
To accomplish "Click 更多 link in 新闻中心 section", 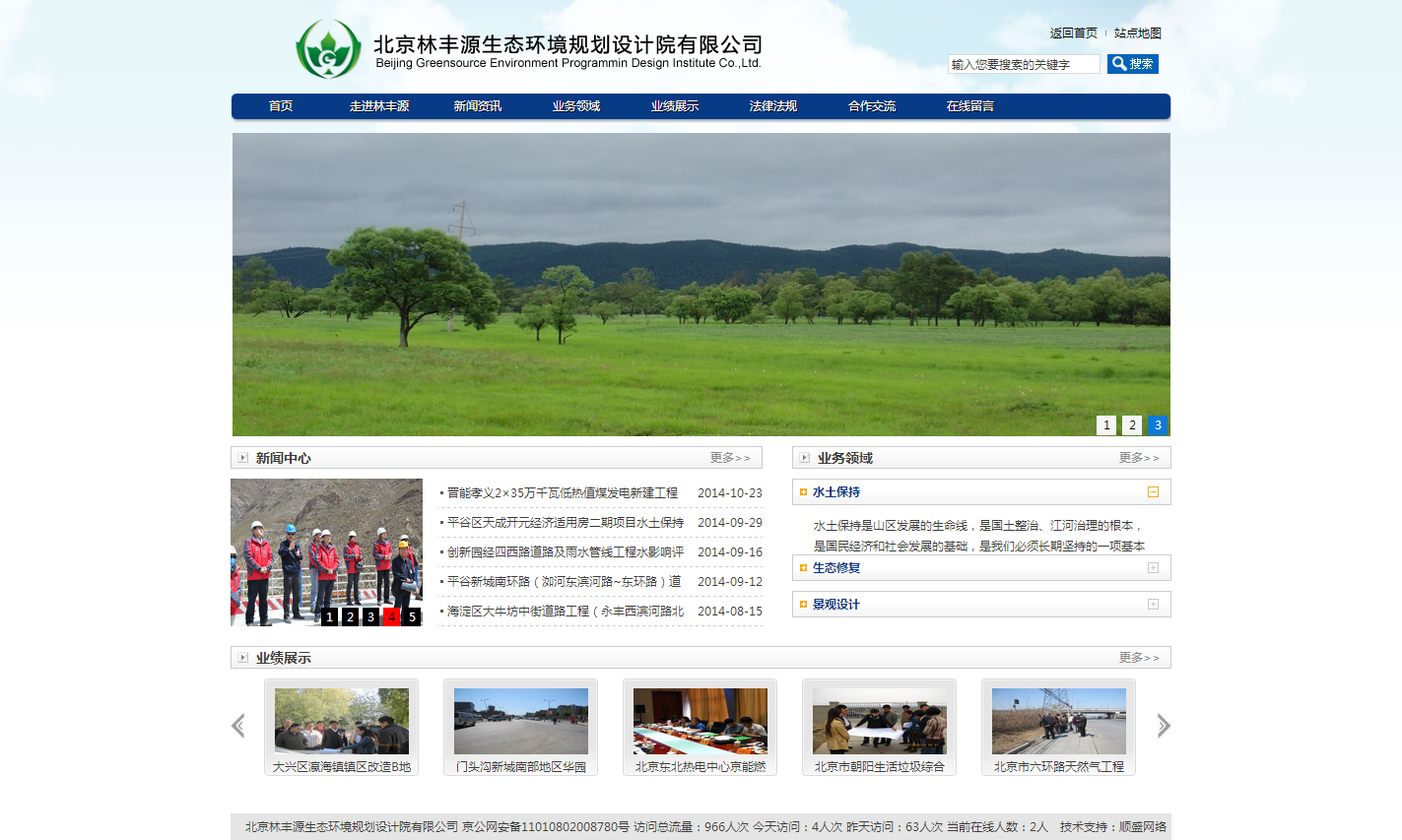I will pyautogui.click(x=730, y=458).
